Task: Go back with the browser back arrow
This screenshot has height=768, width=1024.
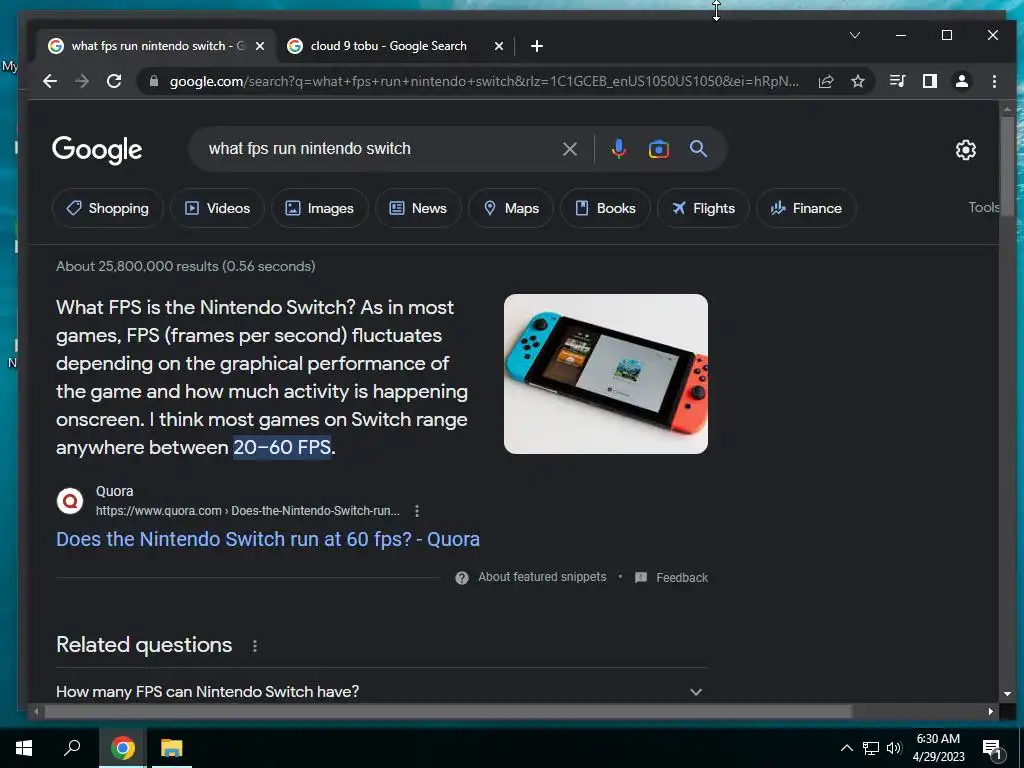Action: pyautogui.click(x=50, y=81)
